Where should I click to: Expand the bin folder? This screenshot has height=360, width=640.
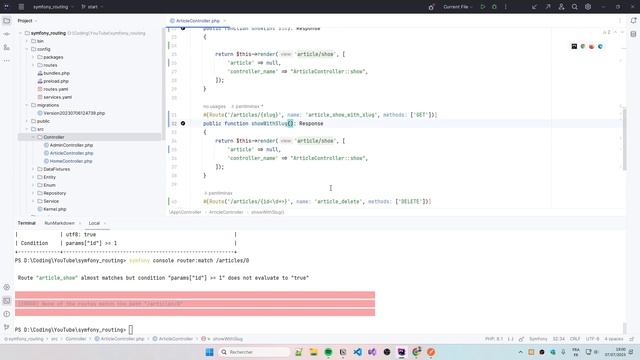tap(27, 41)
